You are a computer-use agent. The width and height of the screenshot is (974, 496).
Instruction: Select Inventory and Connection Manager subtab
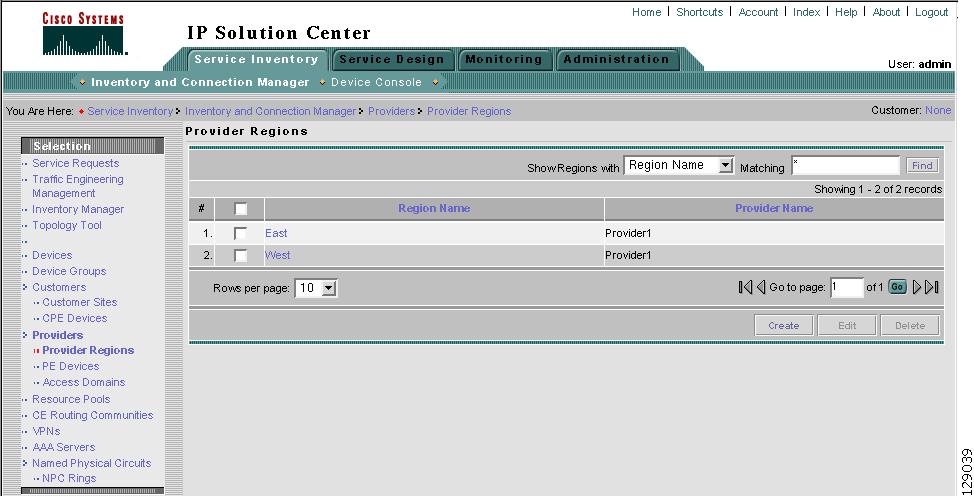tap(200, 82)
